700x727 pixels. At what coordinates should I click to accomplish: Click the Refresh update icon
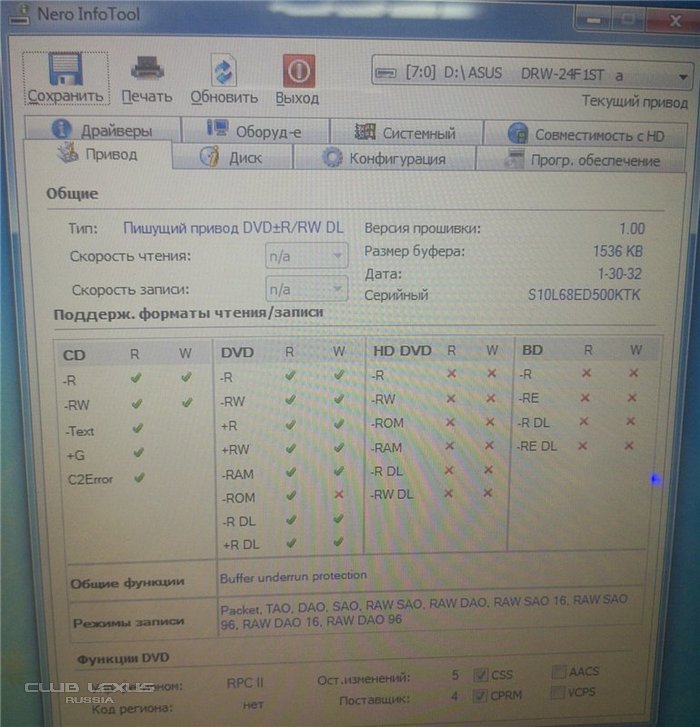coord(224,70)
